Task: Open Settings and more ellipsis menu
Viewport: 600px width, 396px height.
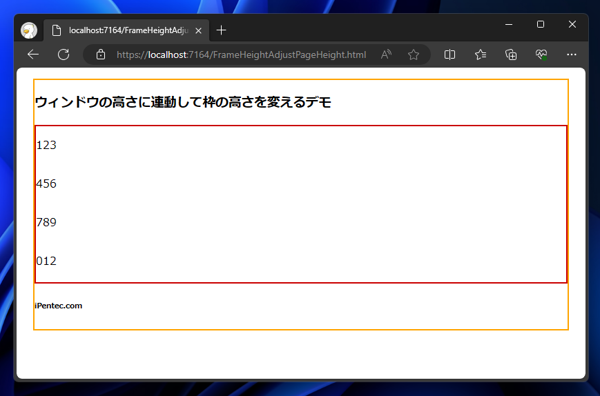Action: (x=572, y=55)
